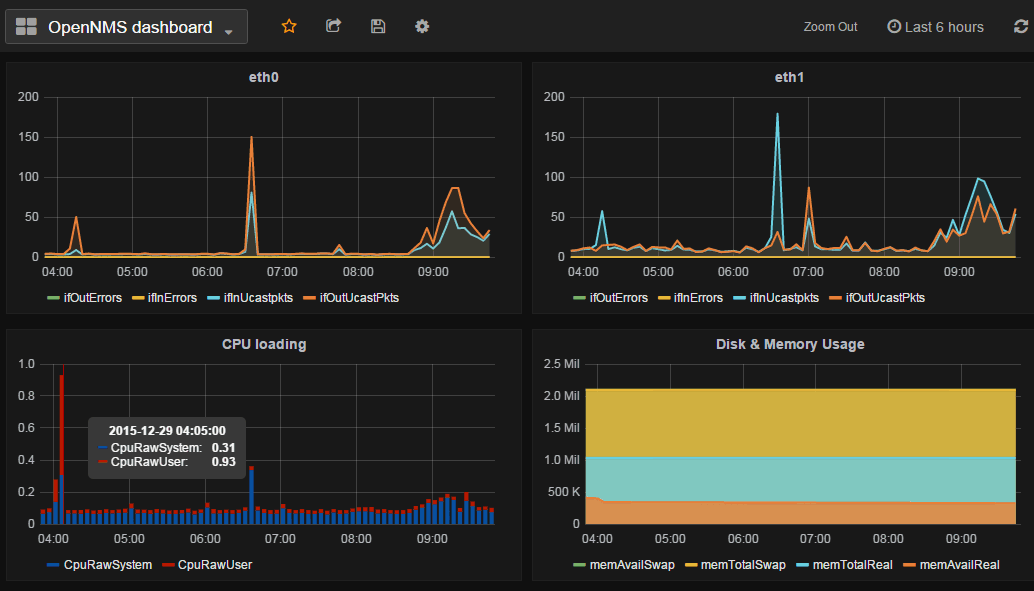1034x591 pixels.
Task: Click the tall orange spike in eth0 graph
Action: click(x=251, y=140)
